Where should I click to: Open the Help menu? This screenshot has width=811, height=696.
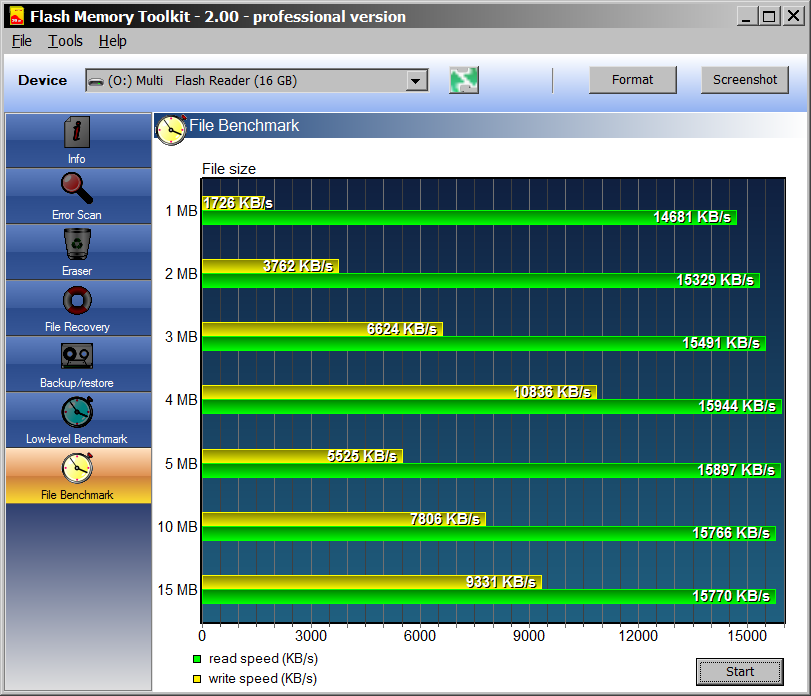113,41
